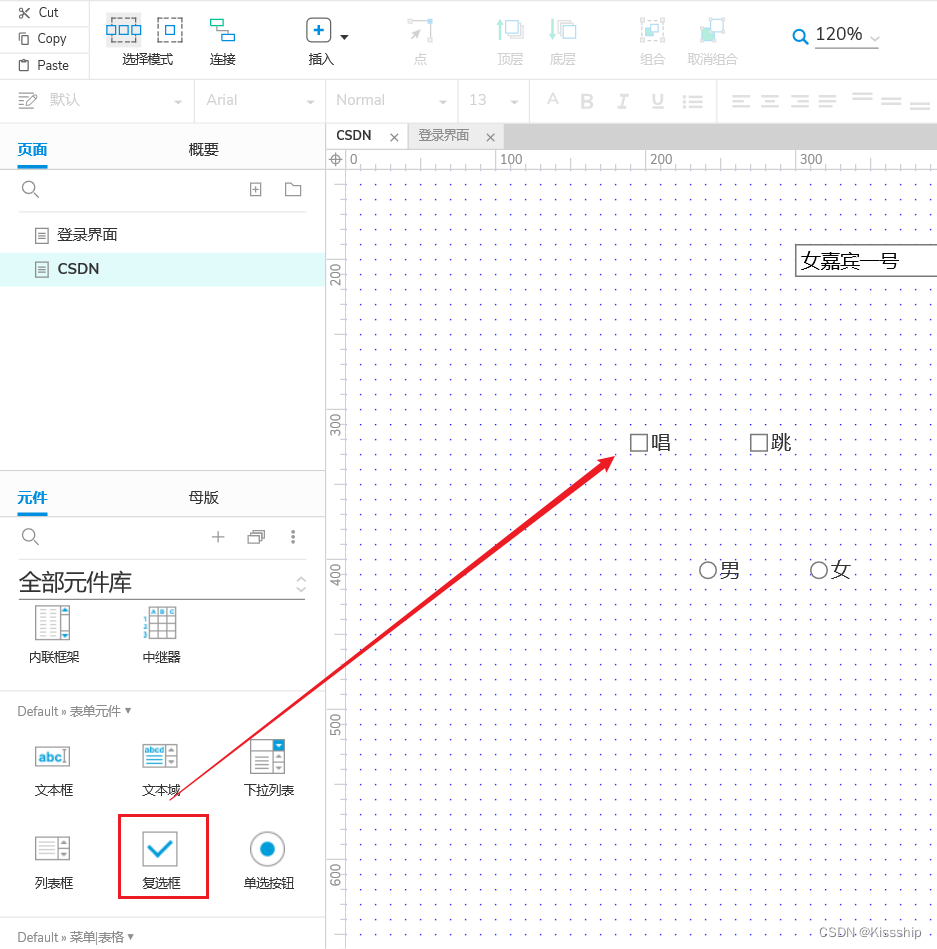Click the pages panel search icon
The height and width of the screenshot is (949, 937).
(30, 189)
